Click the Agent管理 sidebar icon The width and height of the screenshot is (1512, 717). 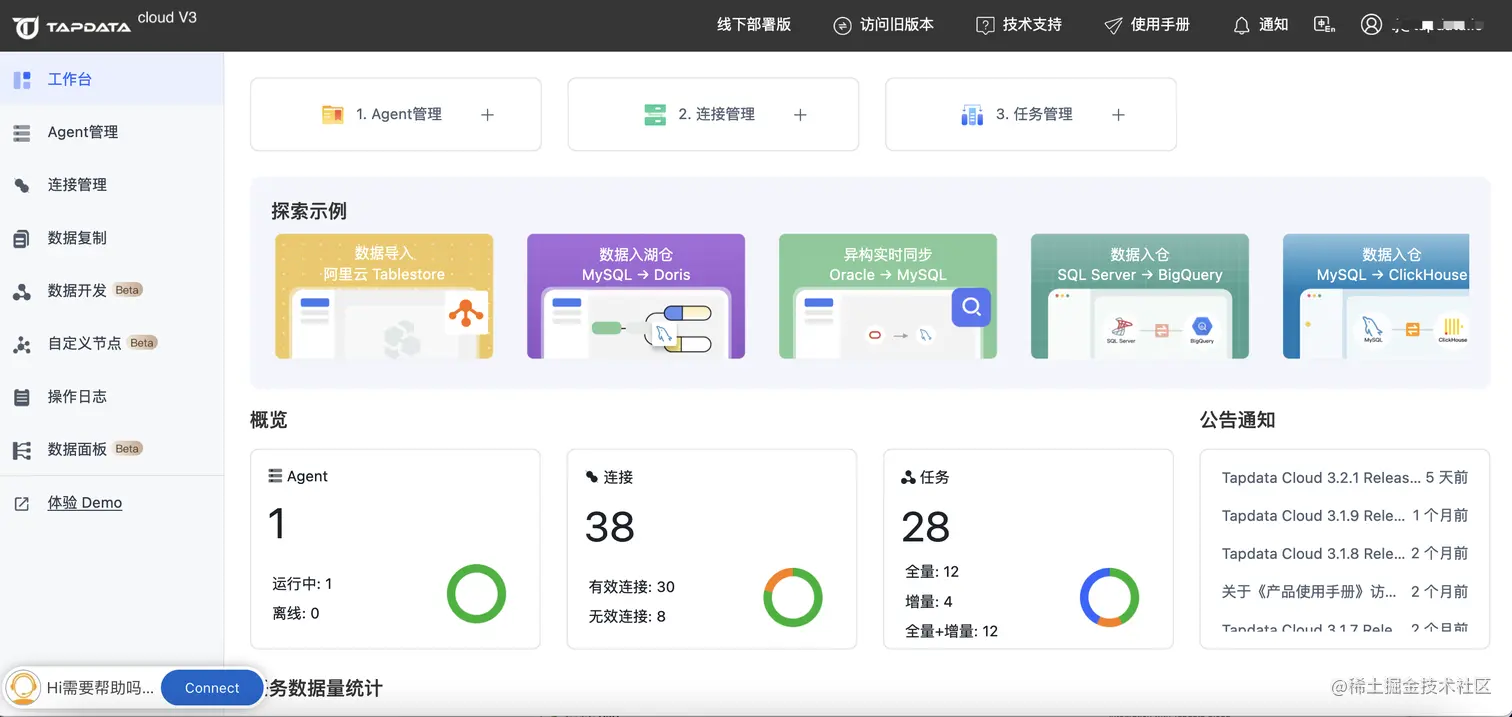22,132
